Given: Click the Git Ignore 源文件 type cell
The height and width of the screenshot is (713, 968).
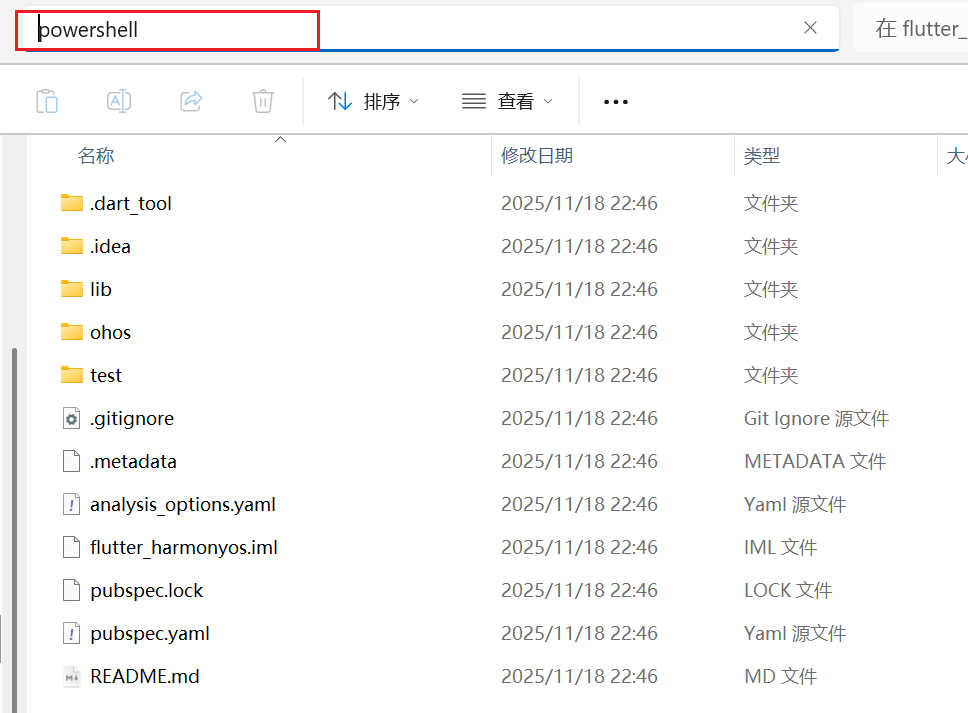Looking at the screenshot, I should [x=816, y=419].
